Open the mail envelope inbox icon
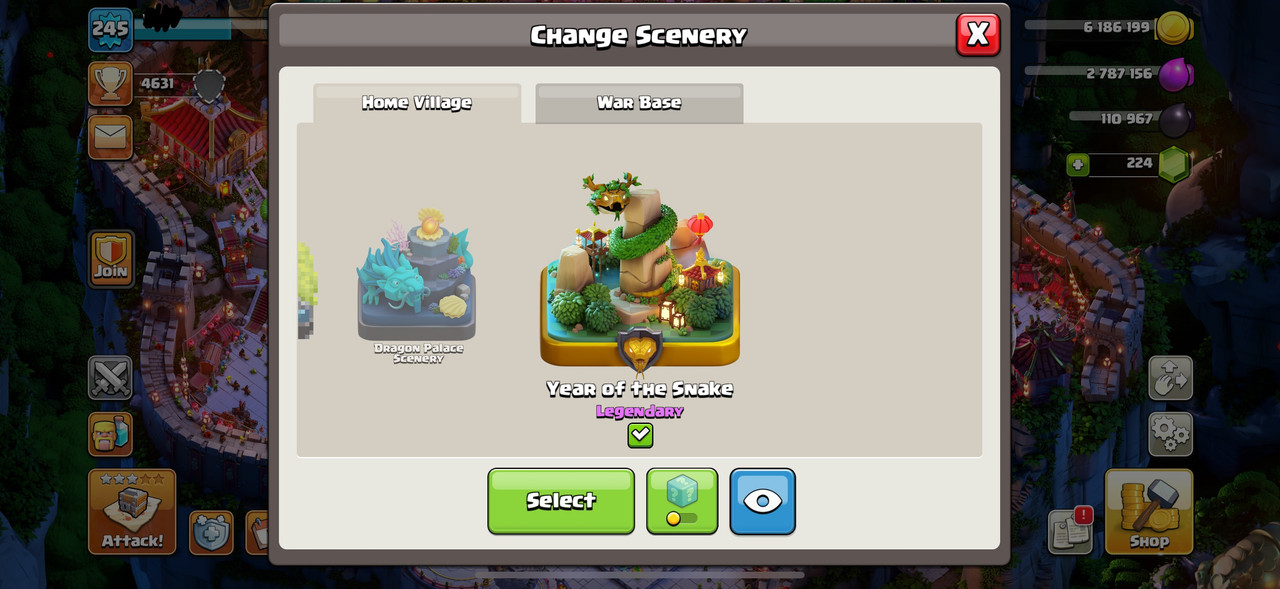This screenshot has width=1280, height=589. point(110,137)
